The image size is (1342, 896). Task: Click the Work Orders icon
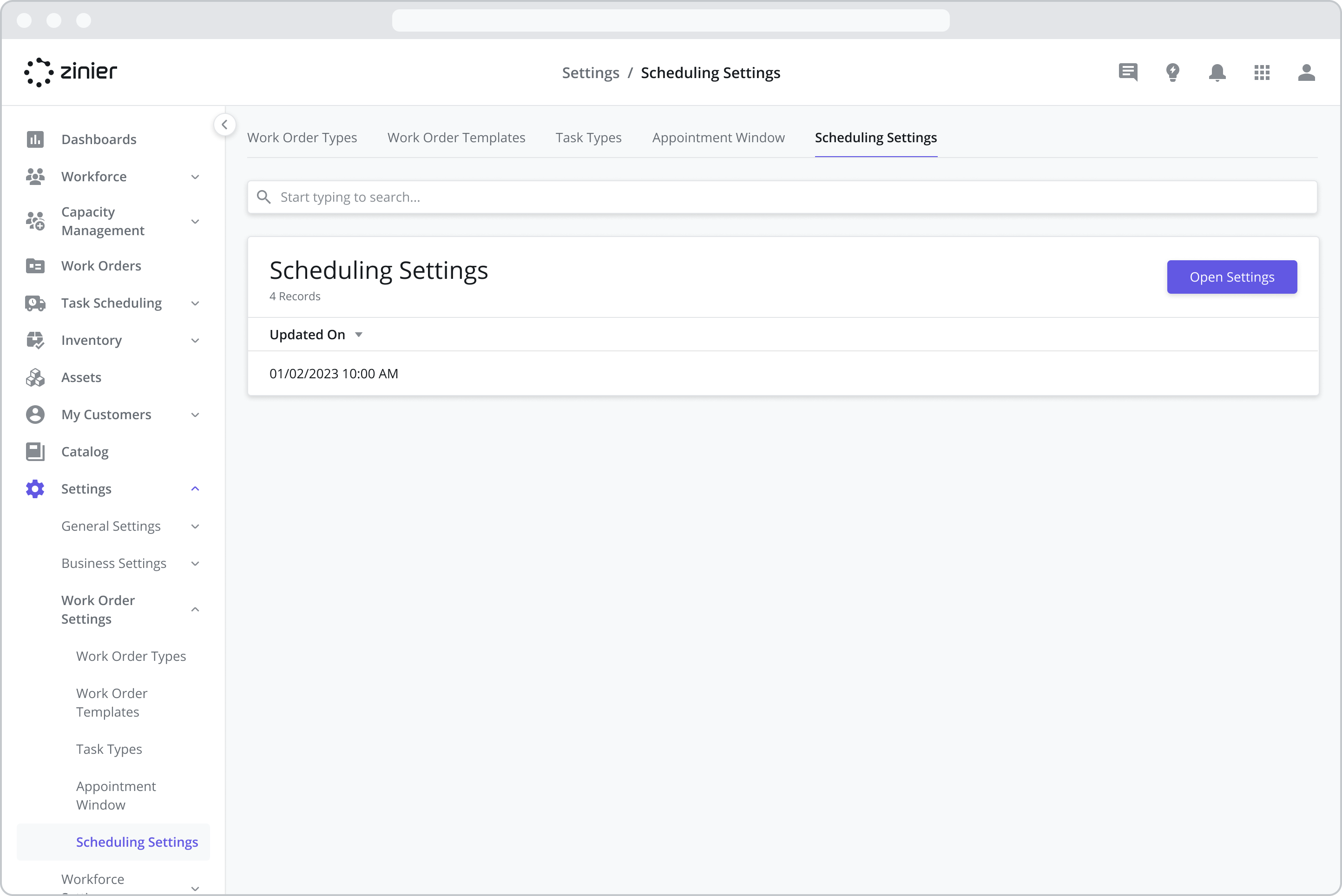[35, 266]
